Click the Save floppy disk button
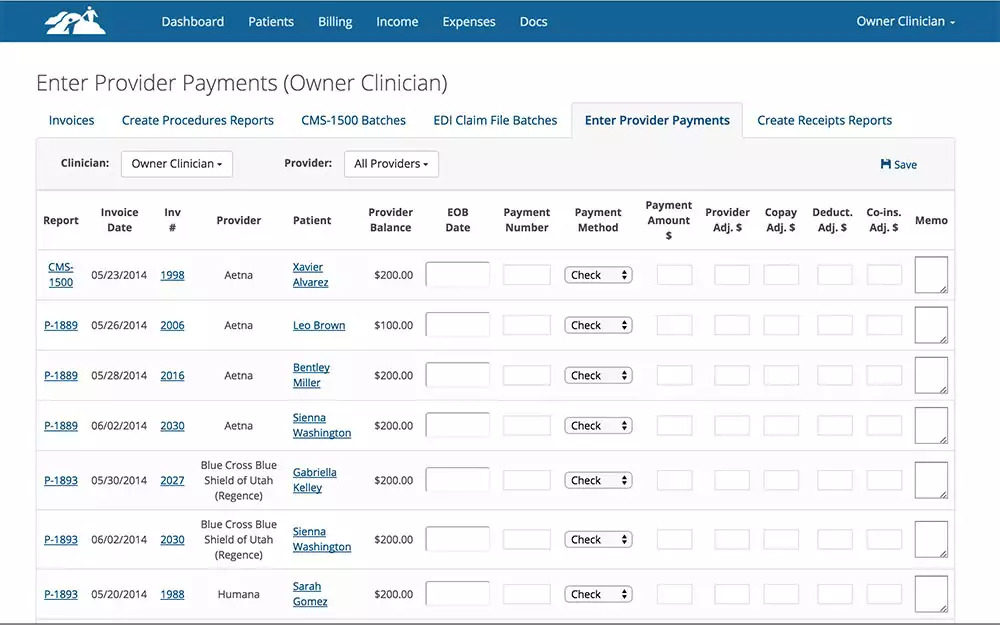 898,165
